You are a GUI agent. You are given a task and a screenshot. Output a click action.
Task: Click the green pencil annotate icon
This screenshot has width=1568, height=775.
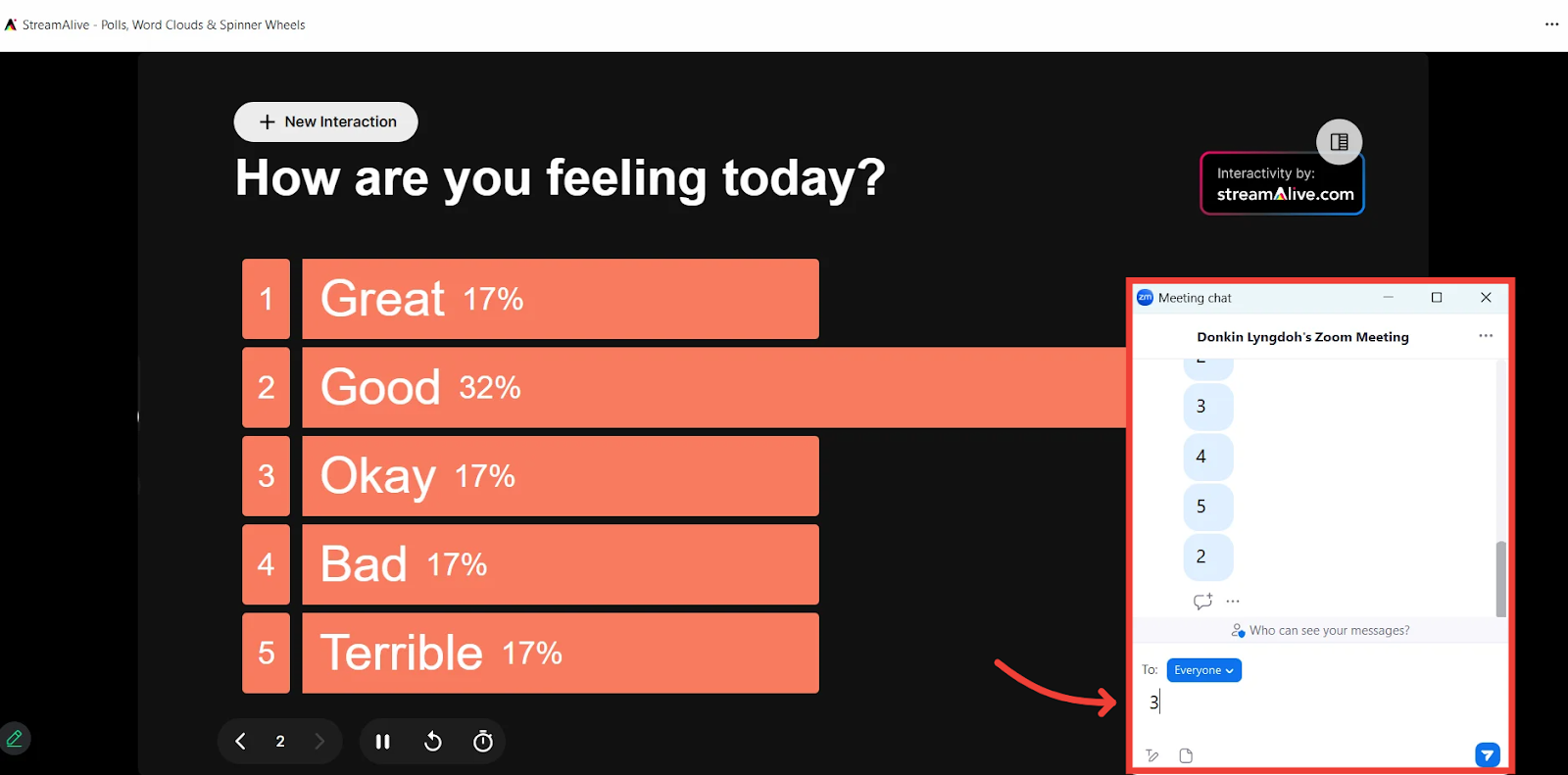pyautogui.click(x=15, y=739)
